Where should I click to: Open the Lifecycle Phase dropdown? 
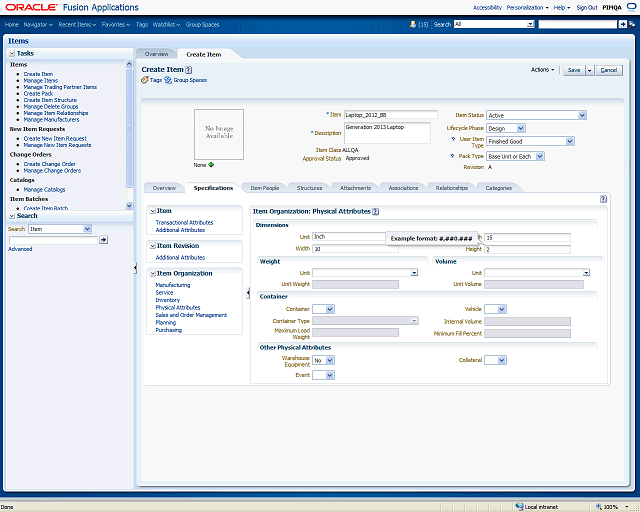tap(520, 128)
